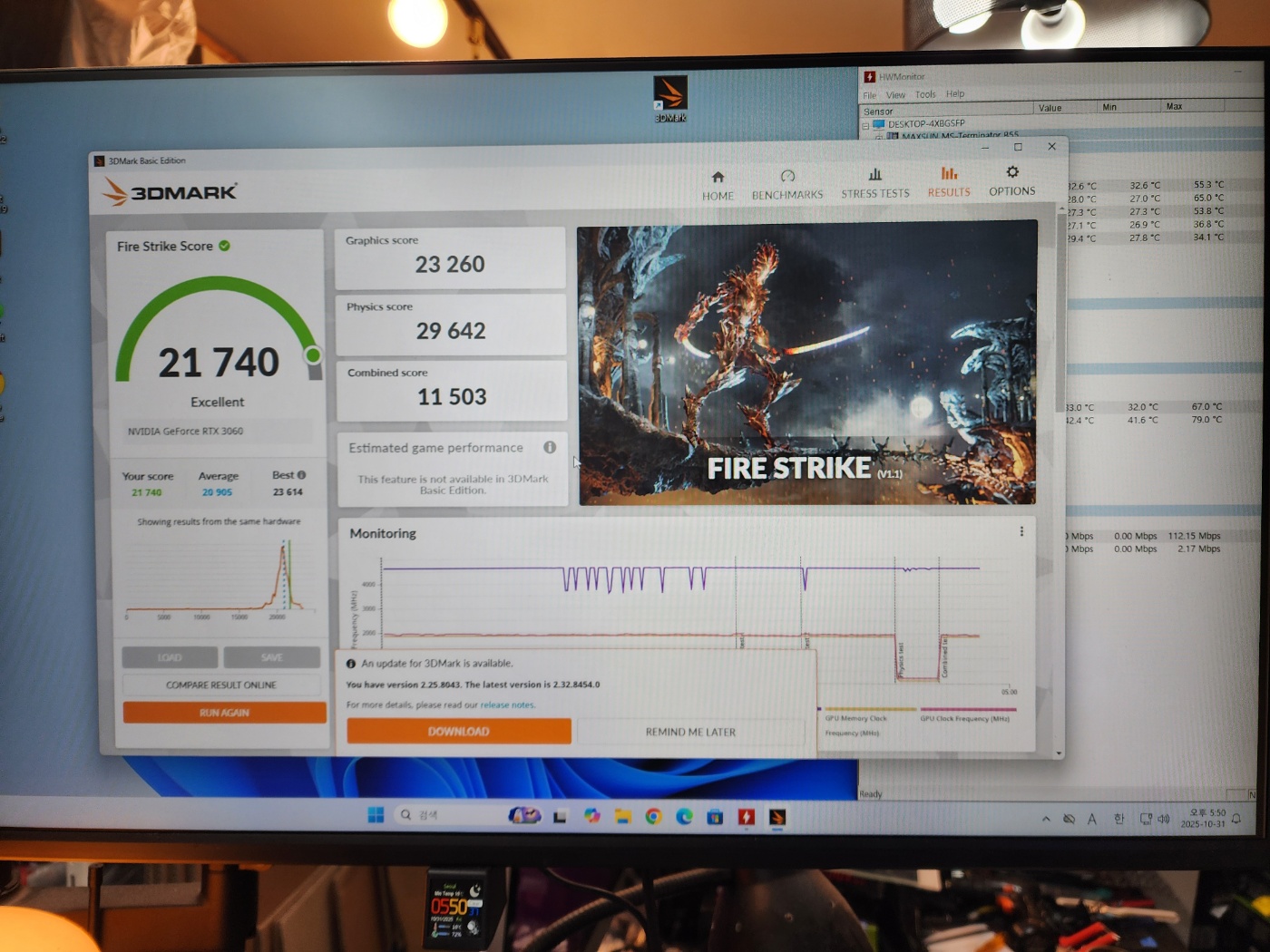Click the Physics score value 29 642
This screenshot has height=952, width=1270.
tap(451, 330)
